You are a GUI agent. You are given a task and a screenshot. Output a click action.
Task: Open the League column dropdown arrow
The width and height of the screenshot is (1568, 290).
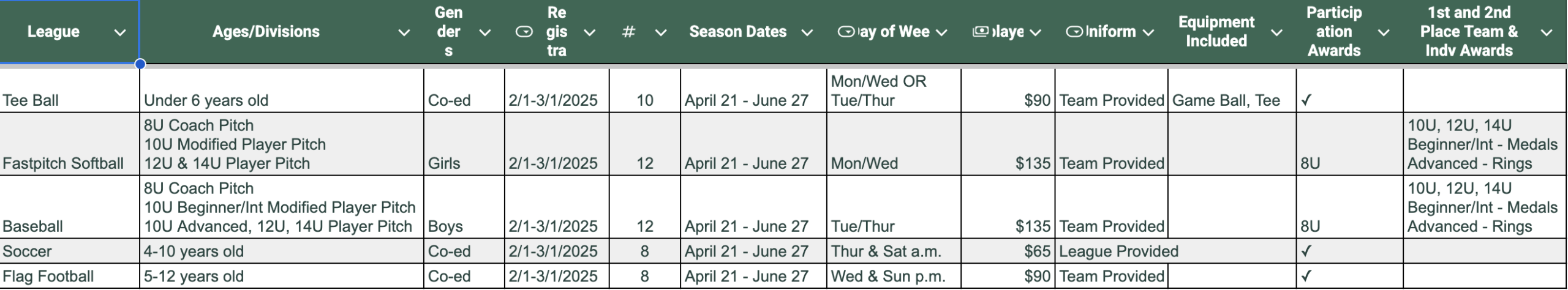click(x=120, y=32)
